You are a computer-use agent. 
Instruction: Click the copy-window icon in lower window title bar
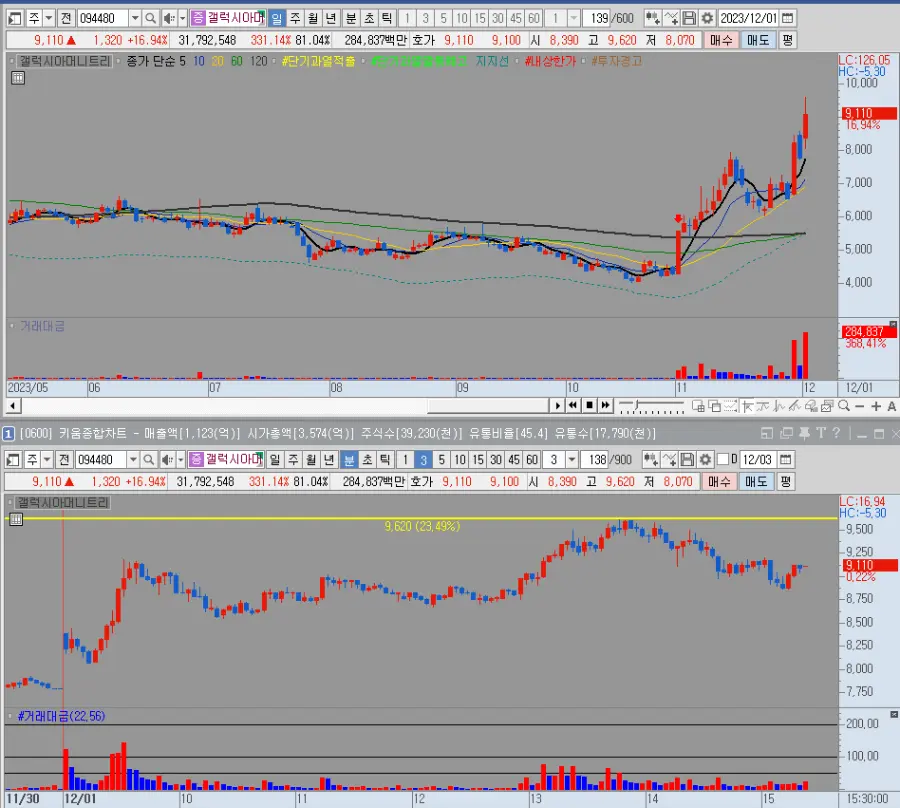(x=786, y=433)
